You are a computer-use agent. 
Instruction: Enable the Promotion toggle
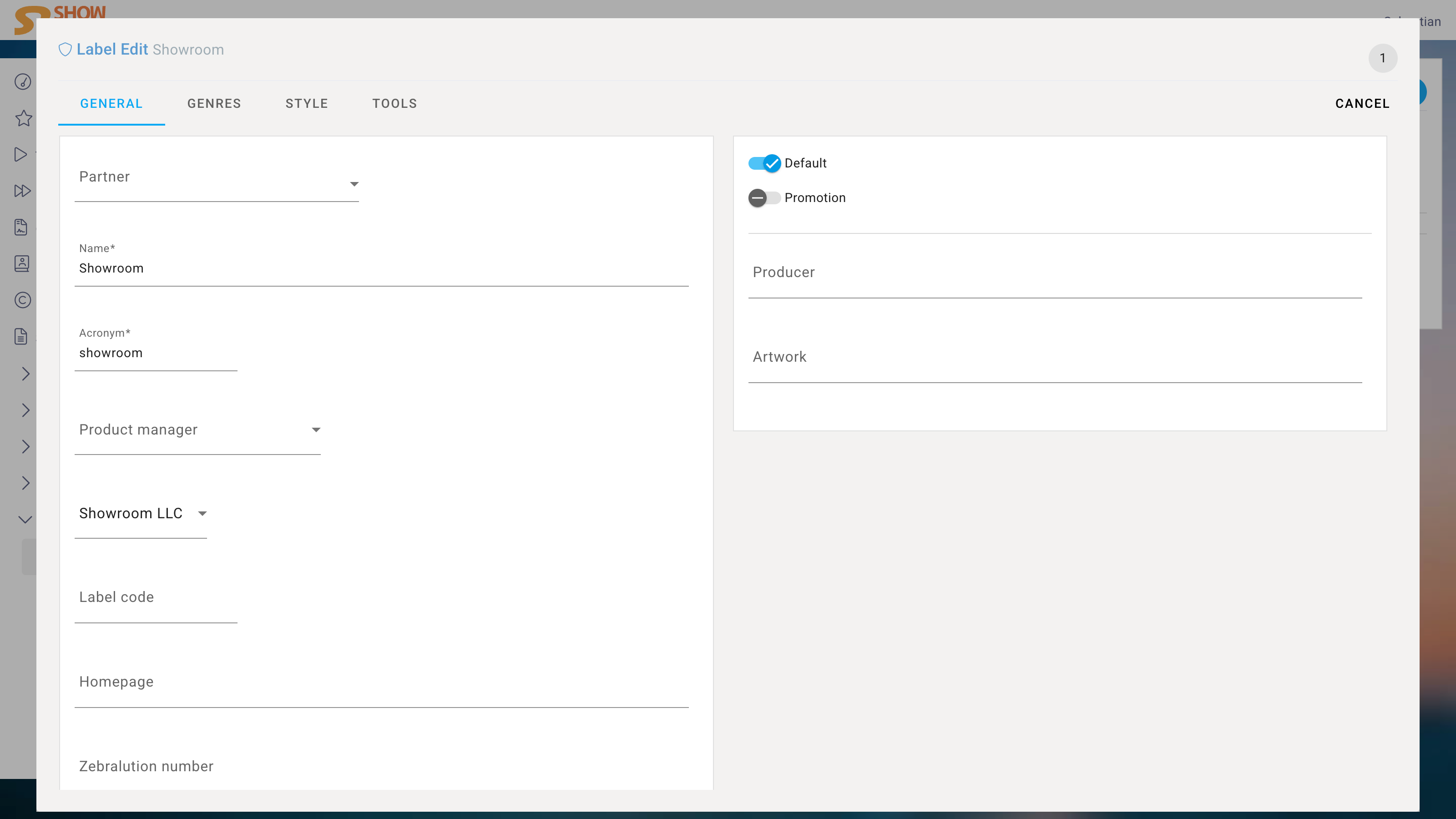tap(764, 198)
